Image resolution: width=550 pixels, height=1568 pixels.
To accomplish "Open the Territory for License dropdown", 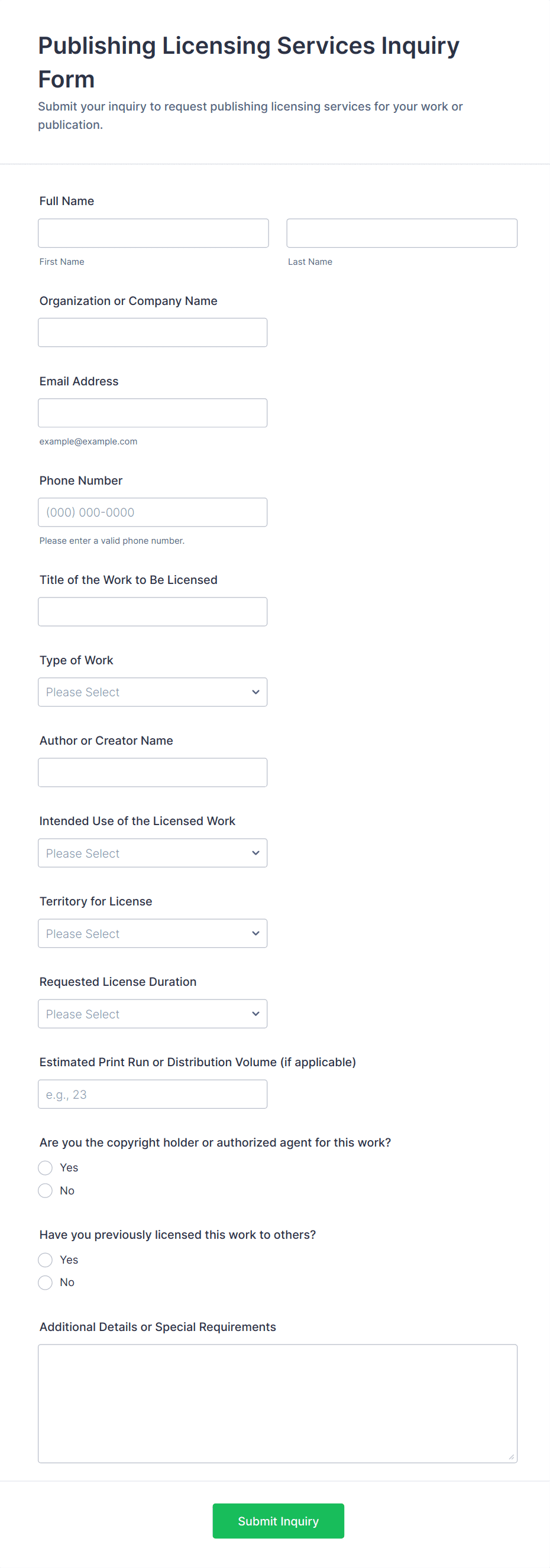I will pyautogui.click(x=152, y=933).
